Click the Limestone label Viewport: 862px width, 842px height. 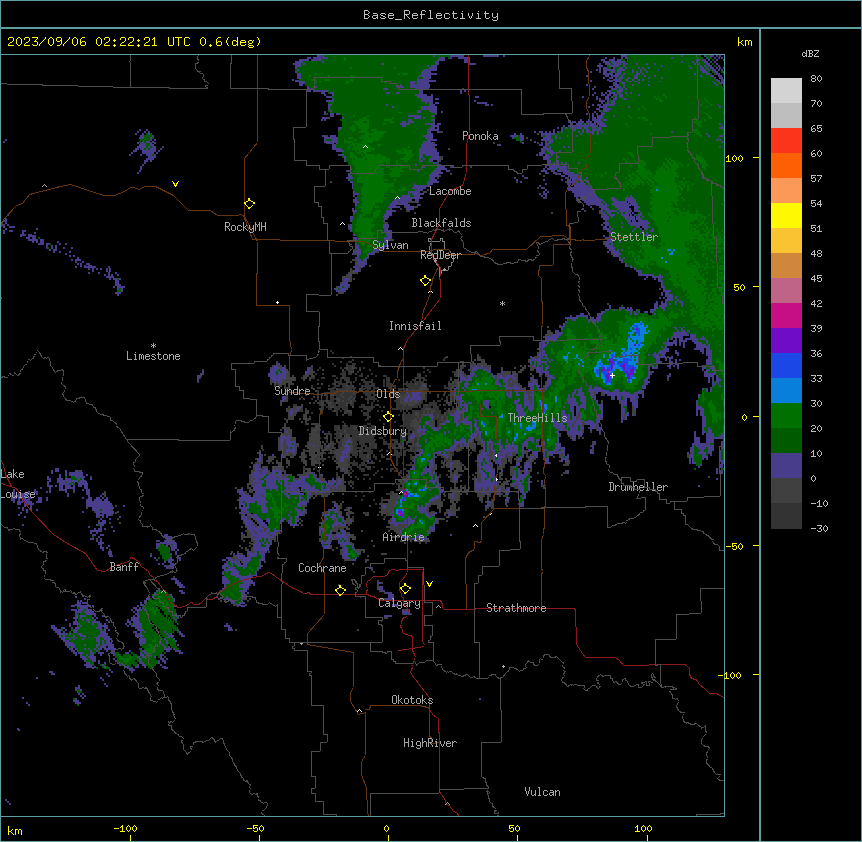153,356
